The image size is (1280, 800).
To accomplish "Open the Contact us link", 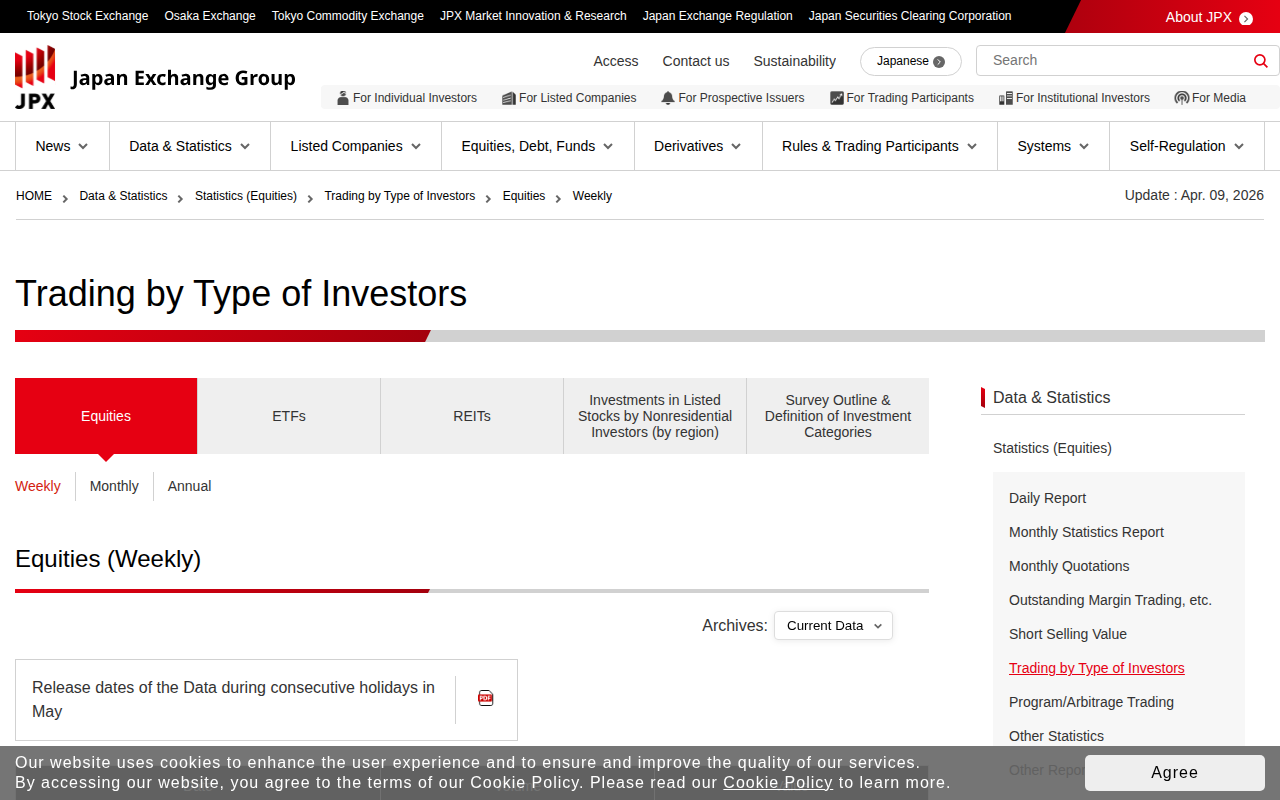I will click(x=696, y=61).
